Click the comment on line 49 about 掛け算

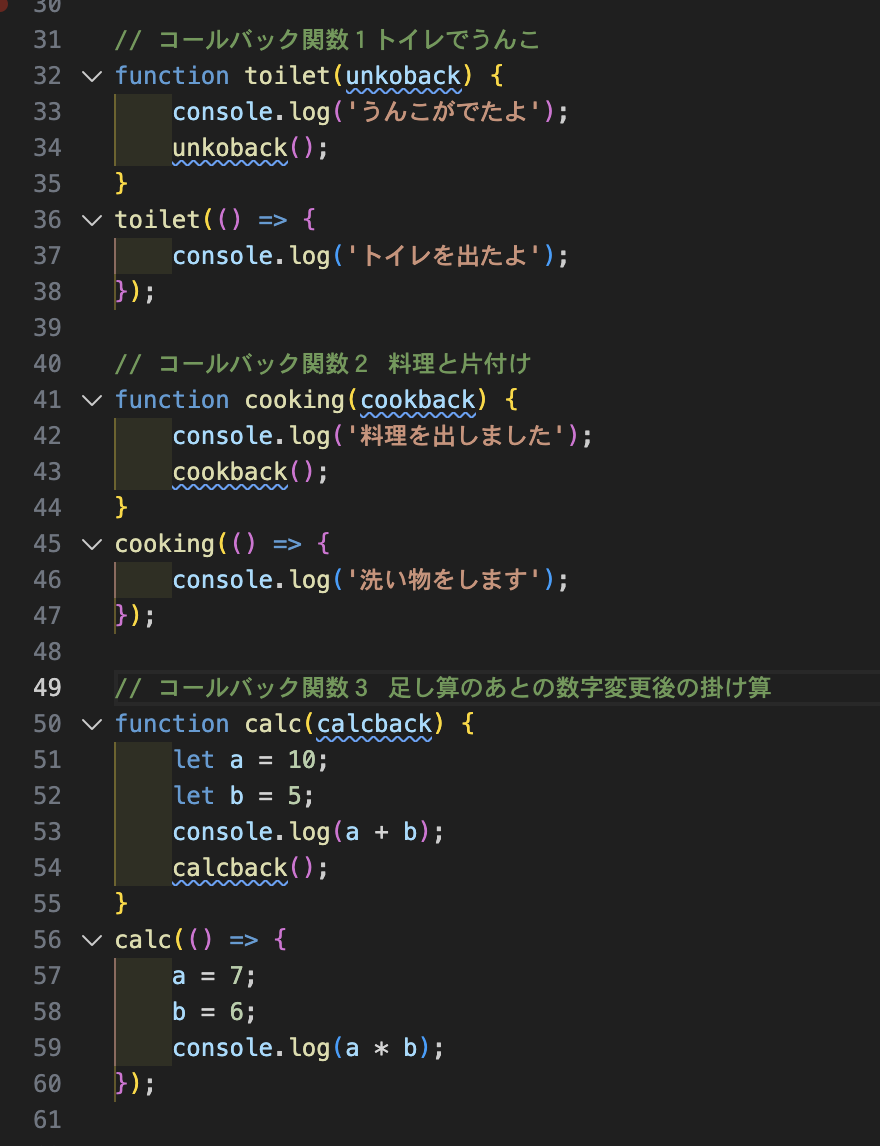click(443, 688)
